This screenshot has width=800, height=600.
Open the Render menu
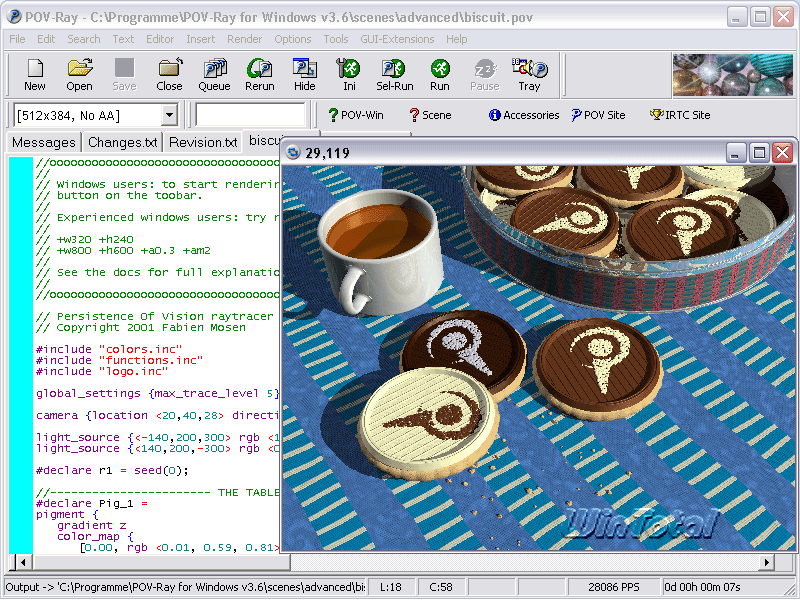pos(244,39)
